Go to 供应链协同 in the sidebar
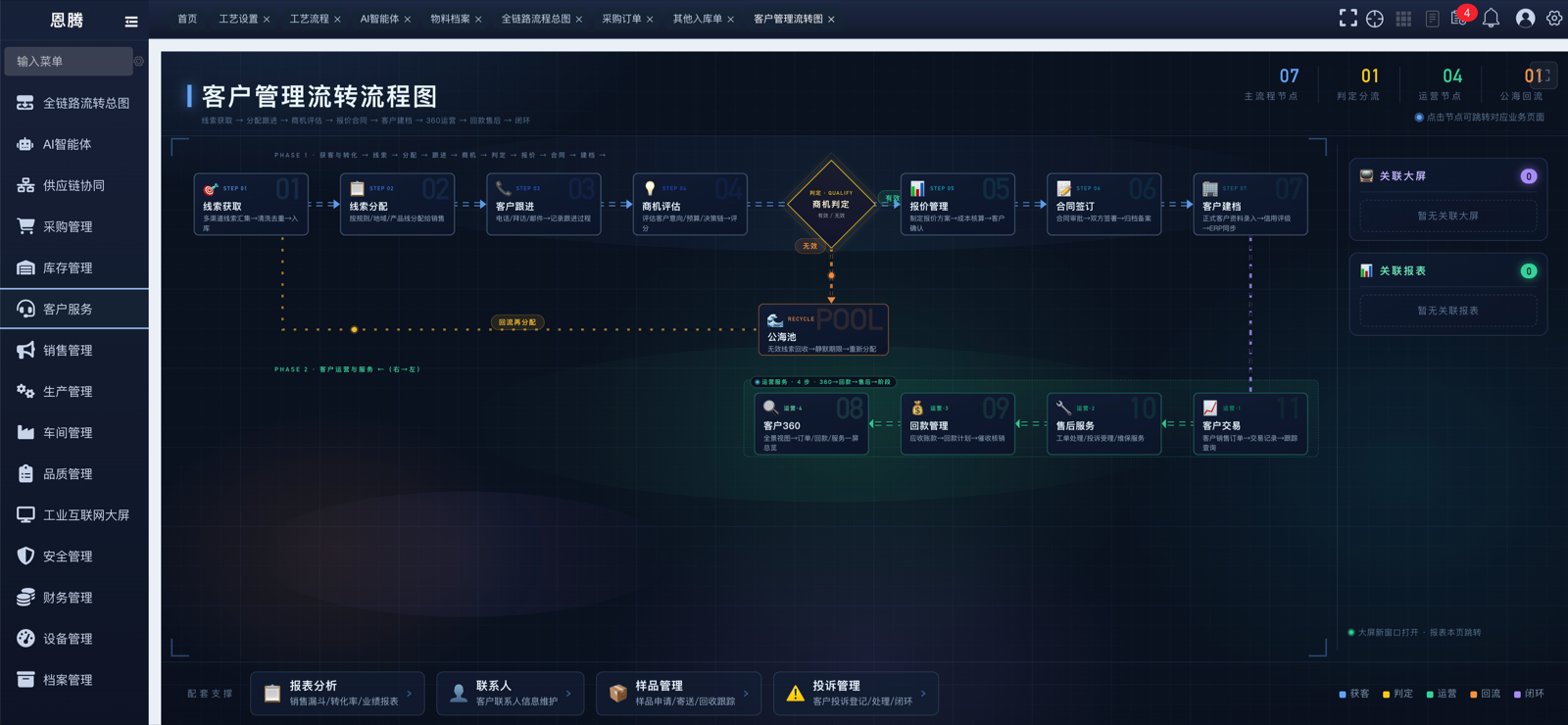 pyautogui.click(x=74, y=185)
